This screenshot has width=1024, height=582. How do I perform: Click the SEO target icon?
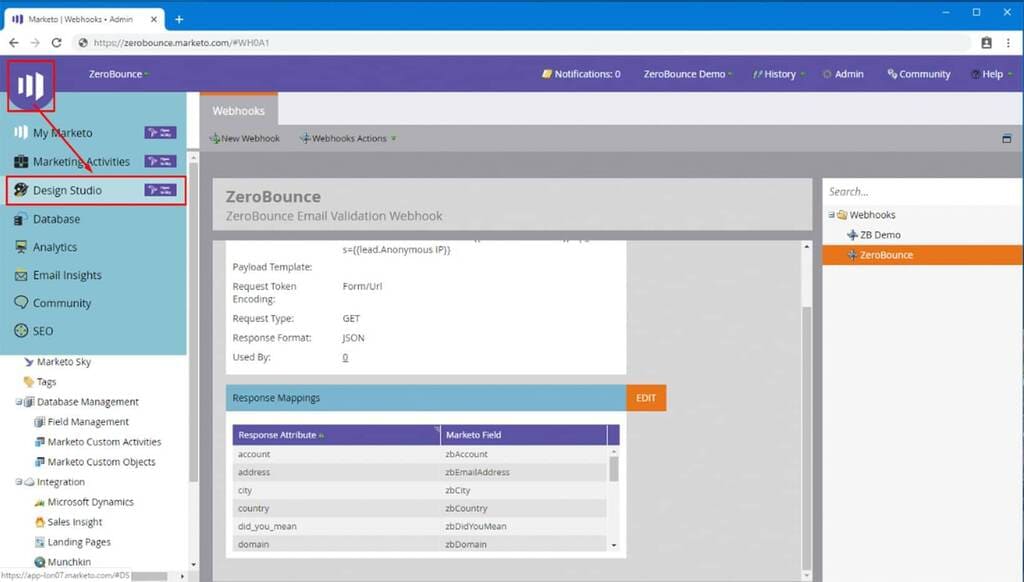pyautogui.click(x=21, y=331)
